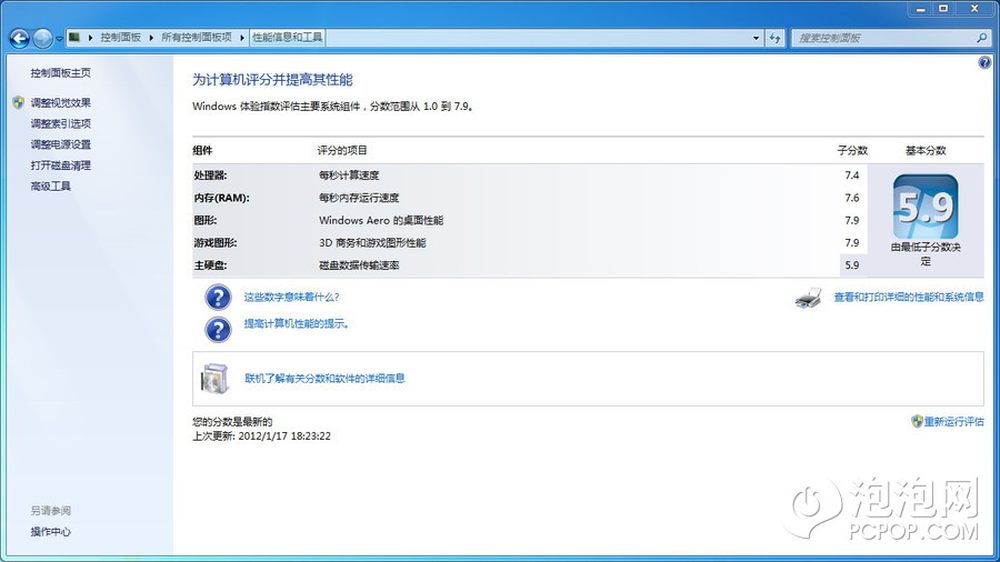
Task: Open 高级工具 link
Action: click(50, 186)
